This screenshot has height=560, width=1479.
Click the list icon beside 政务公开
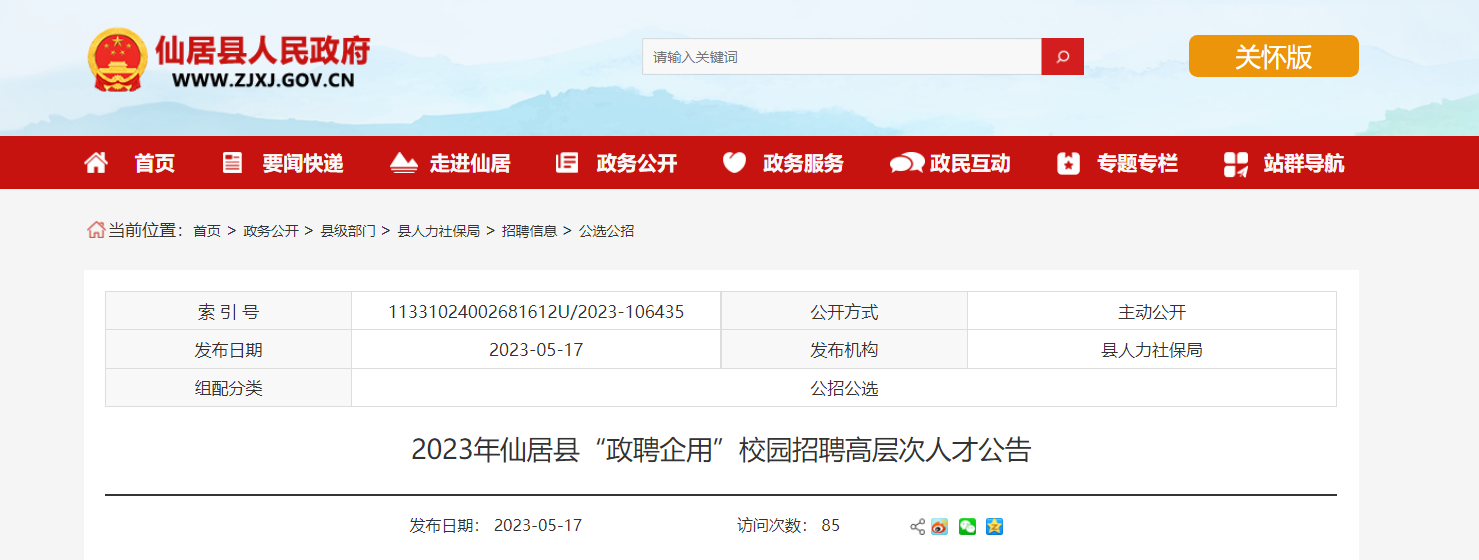click(x=567, y=163)
